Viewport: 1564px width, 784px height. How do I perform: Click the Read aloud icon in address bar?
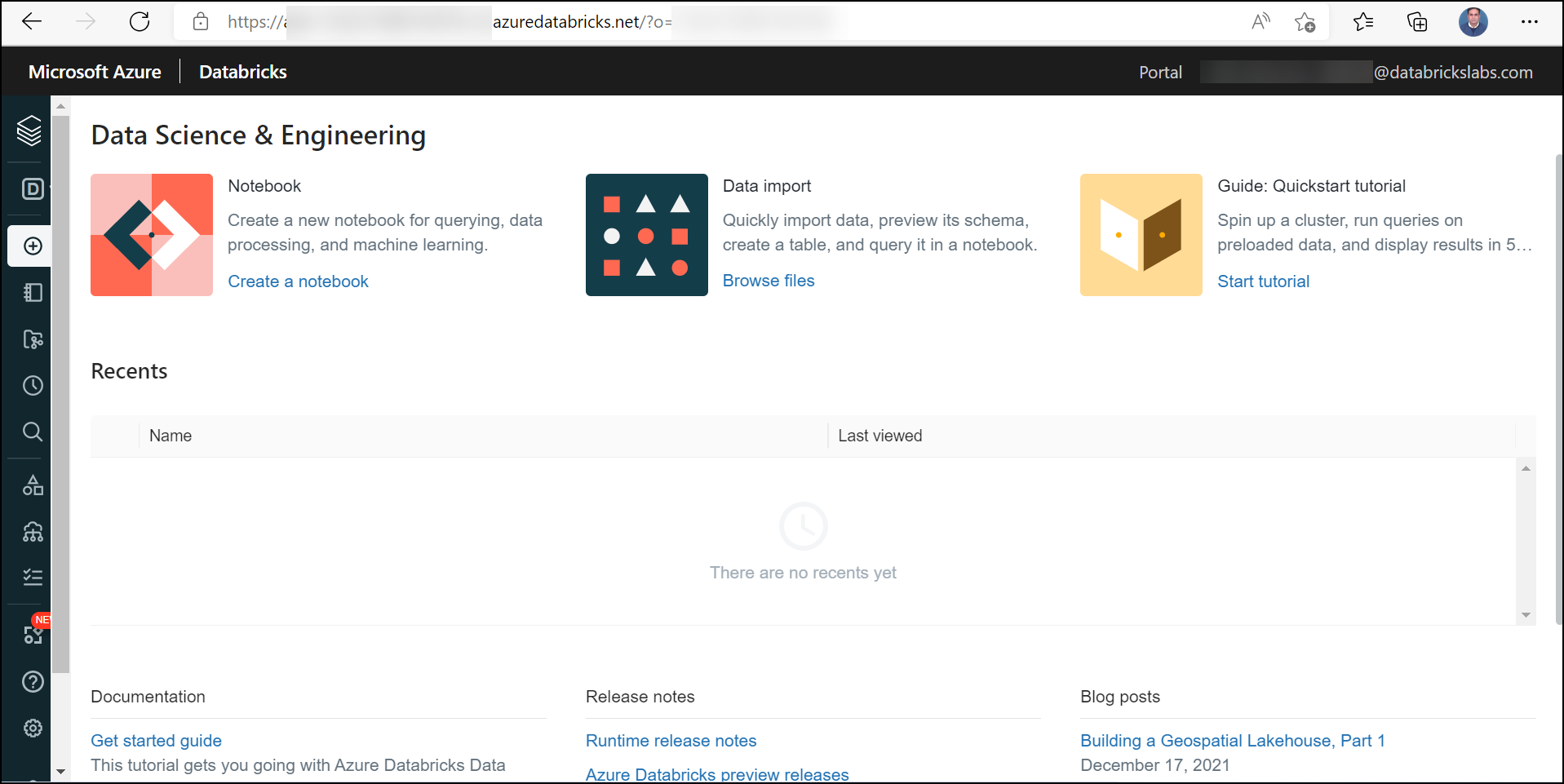click(x=1261, y=22)
